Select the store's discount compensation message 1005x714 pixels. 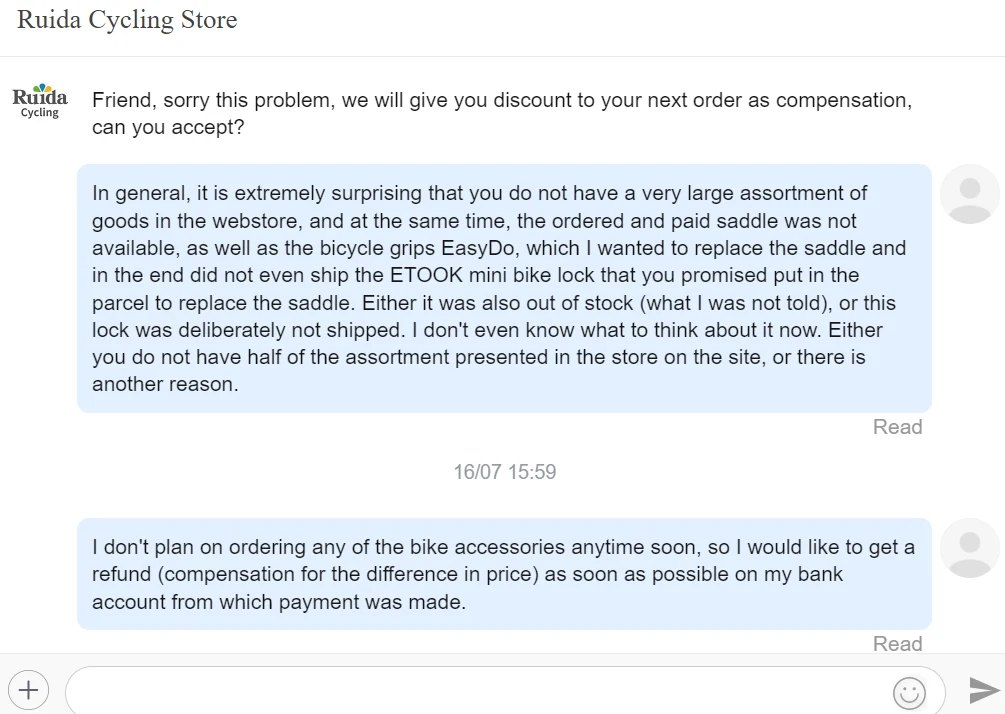(x=500, y=114)
